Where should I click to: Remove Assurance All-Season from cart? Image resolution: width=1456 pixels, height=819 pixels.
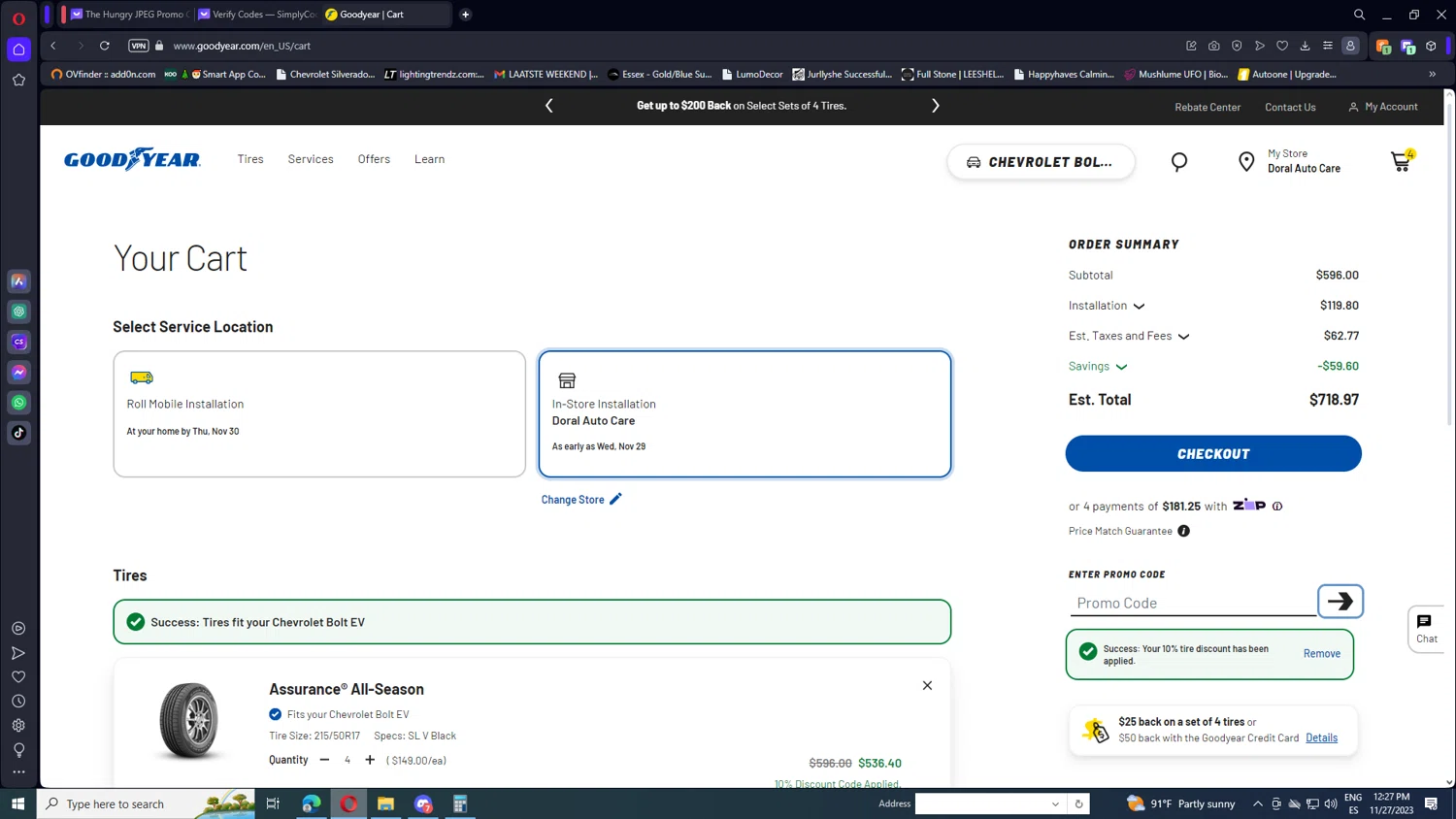pyautogui.click(x=927, y=685)
